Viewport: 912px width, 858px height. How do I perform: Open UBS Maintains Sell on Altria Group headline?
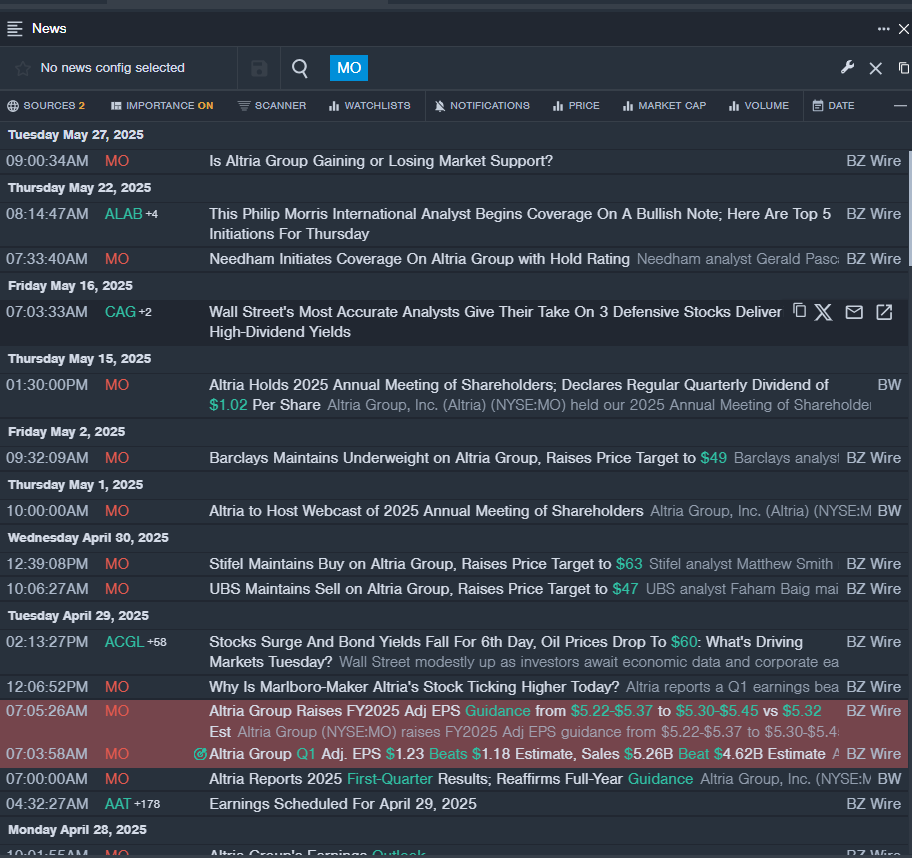[423, 589]
